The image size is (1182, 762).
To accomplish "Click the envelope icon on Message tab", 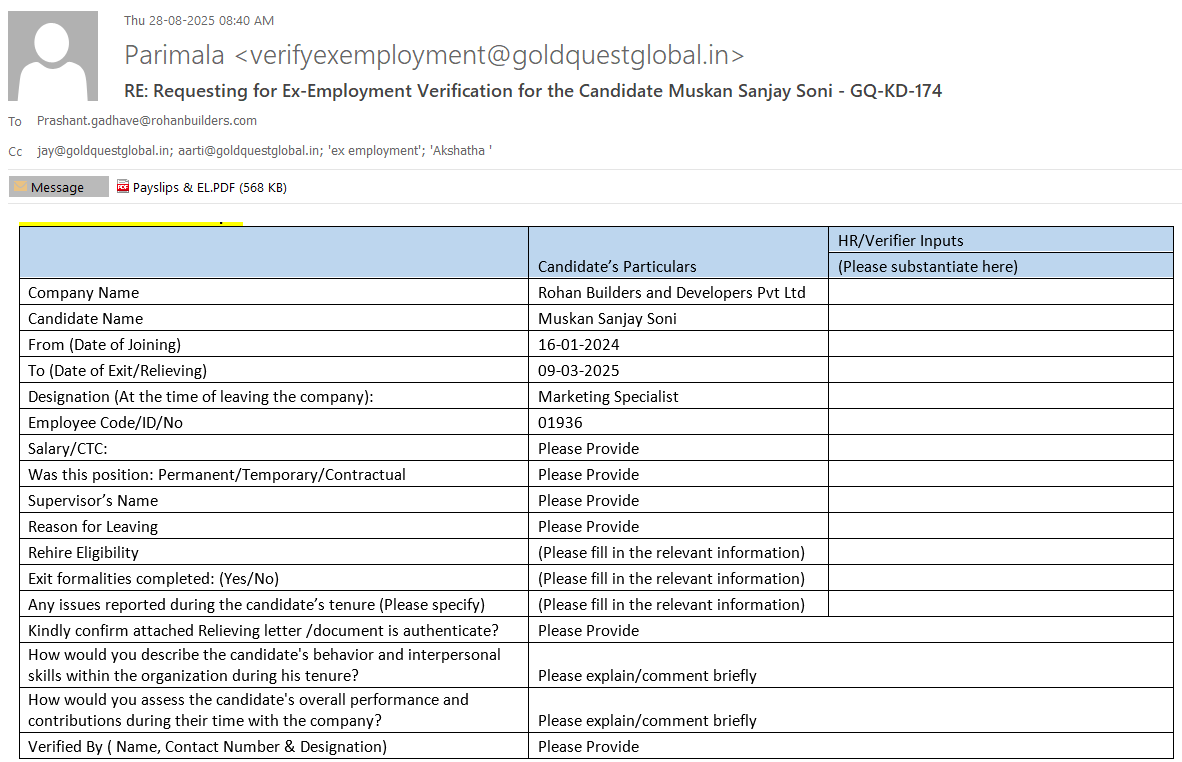I will (x=20, y=187).
